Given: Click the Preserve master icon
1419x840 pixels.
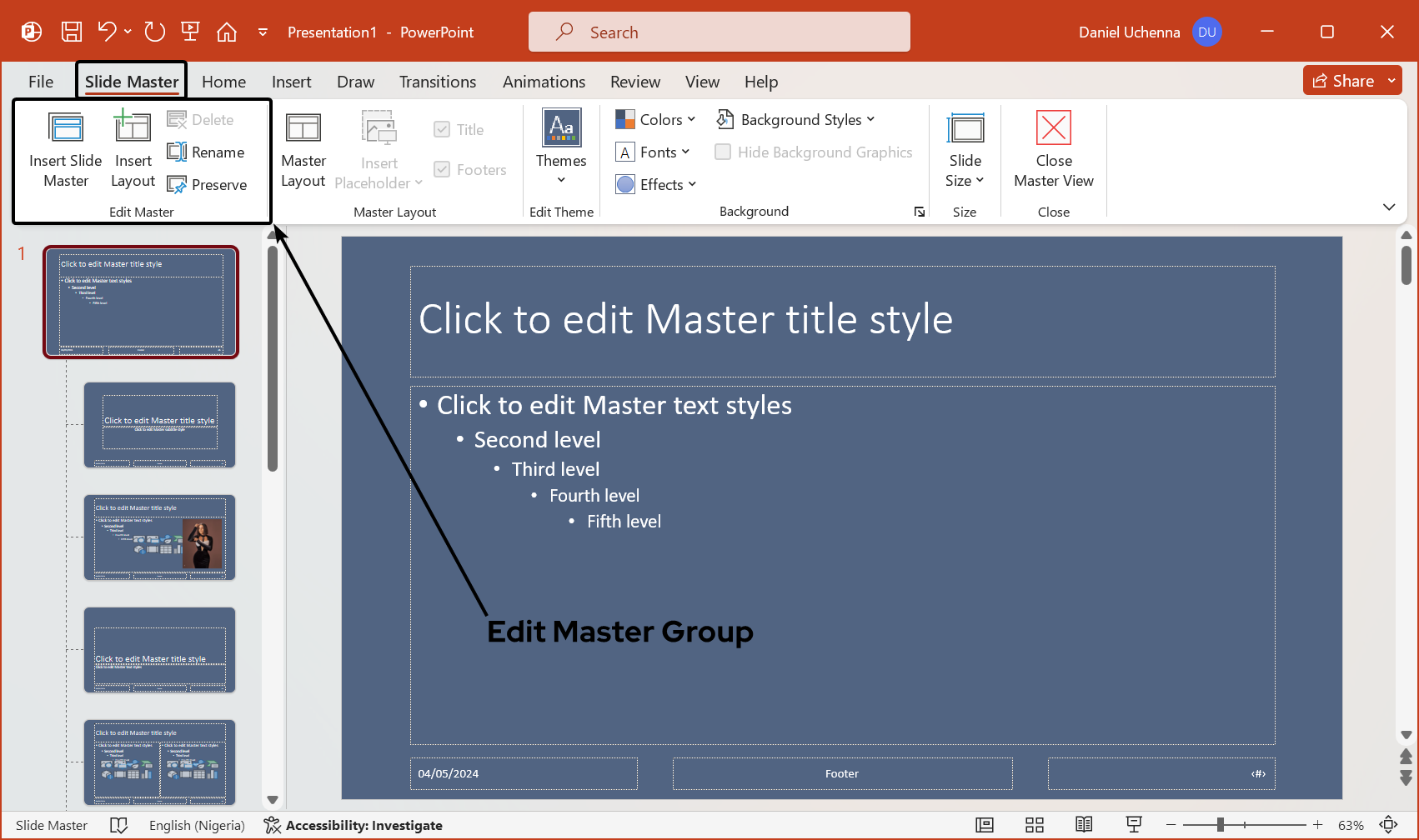Looking at the screenshot, I should pos(178,185).
